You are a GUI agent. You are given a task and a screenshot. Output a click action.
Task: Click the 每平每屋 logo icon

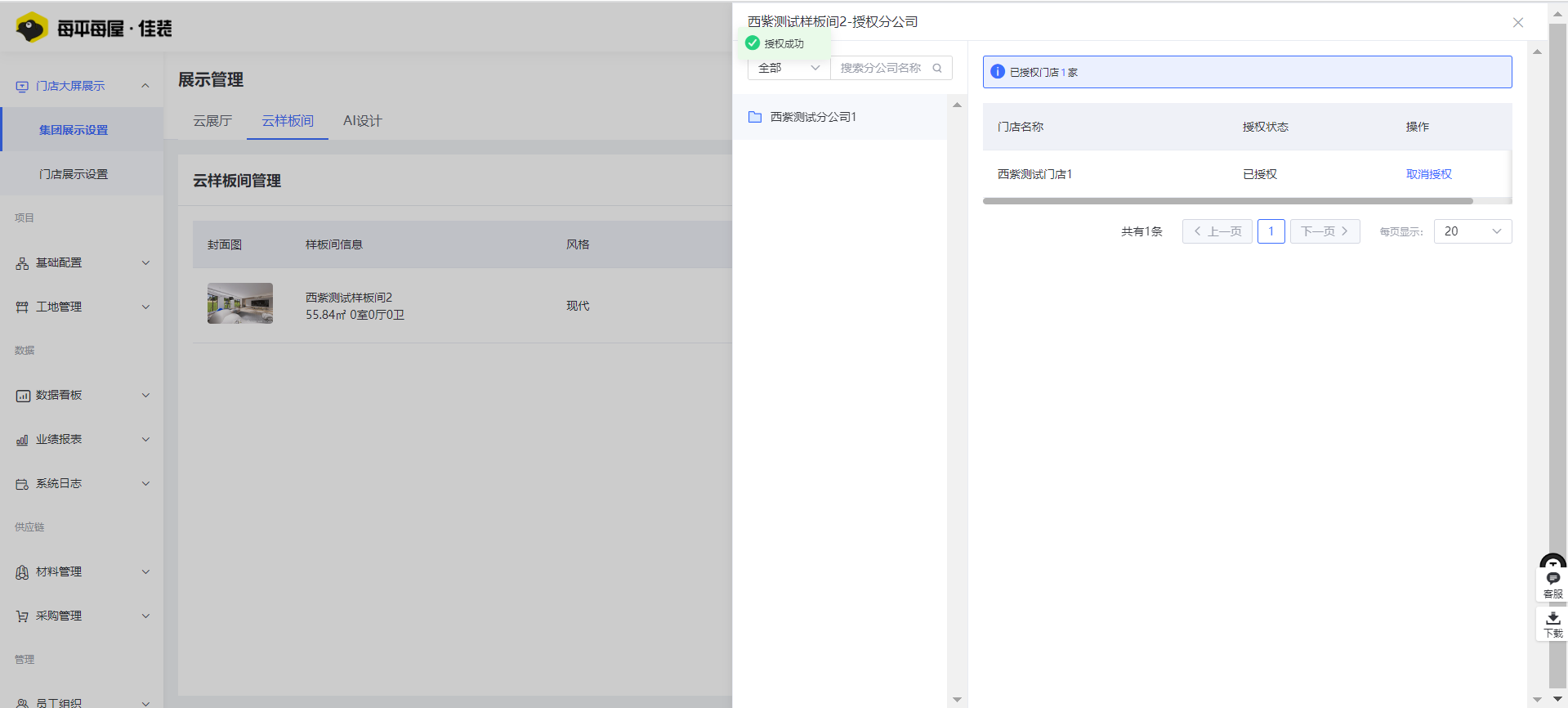tap(32, 28)
